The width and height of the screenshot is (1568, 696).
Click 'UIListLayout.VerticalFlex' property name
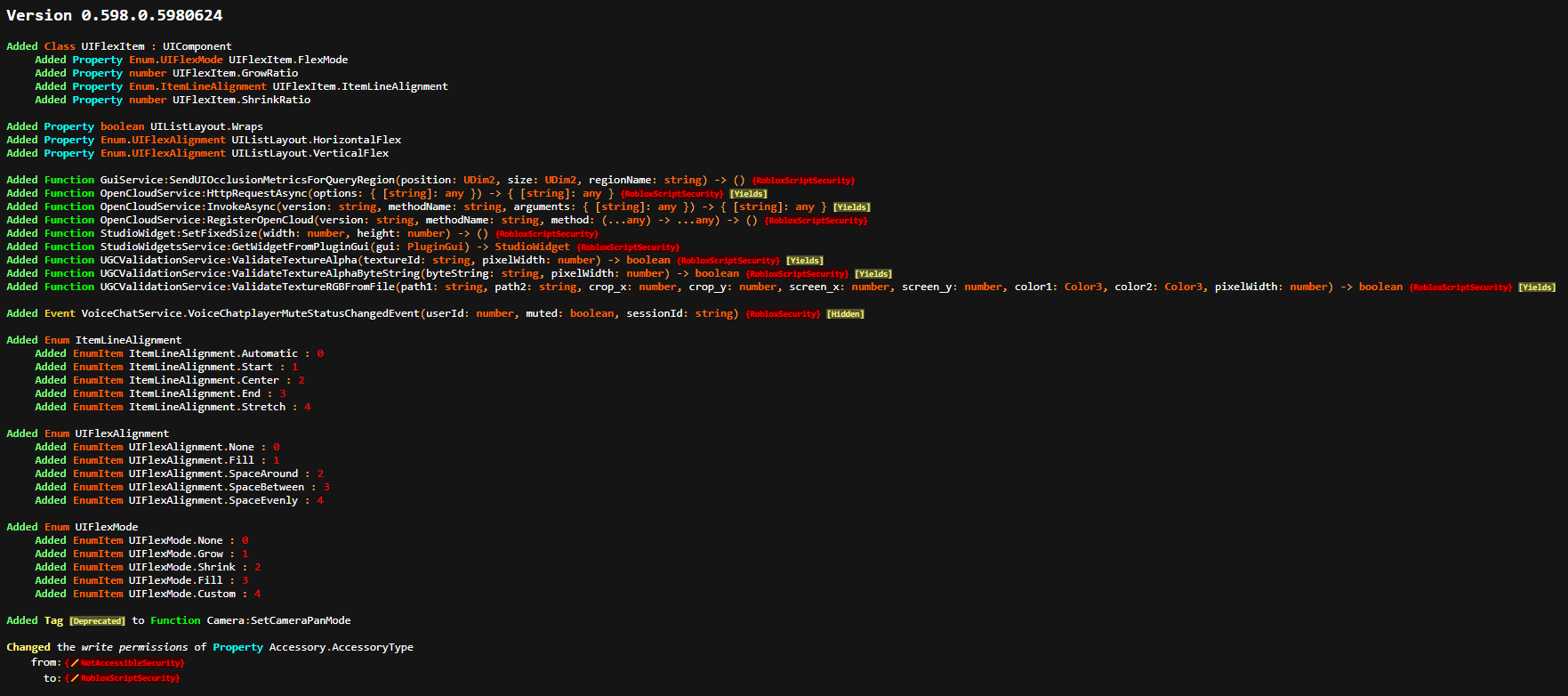click(310, 153)
